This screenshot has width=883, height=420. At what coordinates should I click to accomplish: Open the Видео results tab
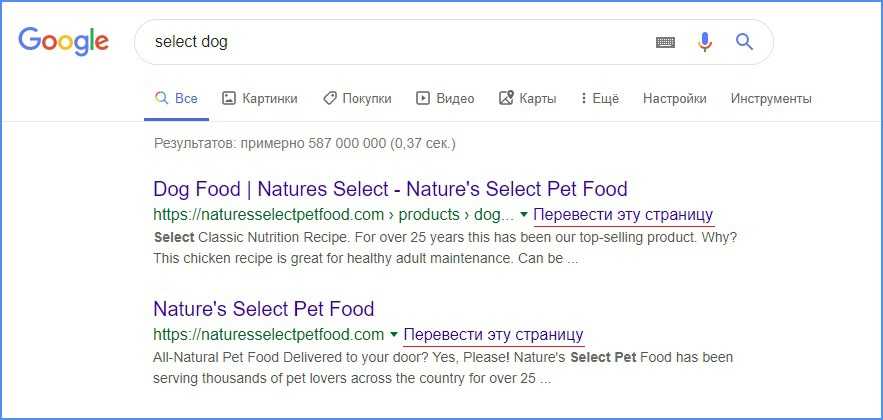coord(445,98)
